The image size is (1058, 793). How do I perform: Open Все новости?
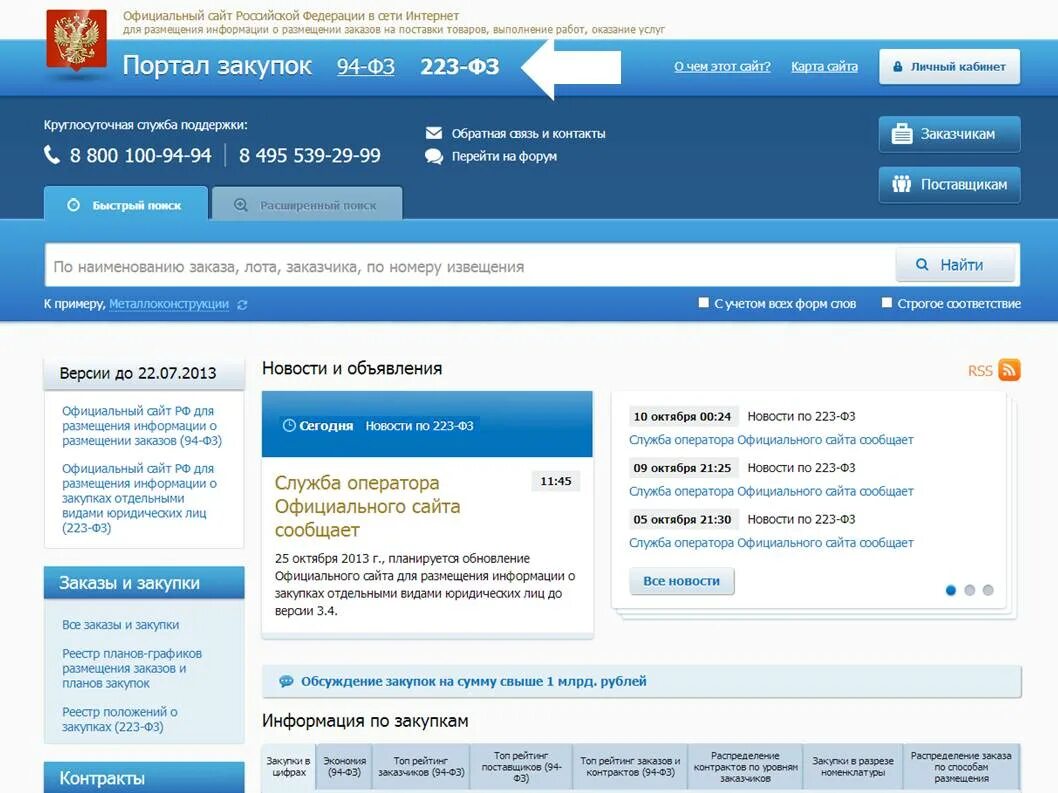(681, 581)
